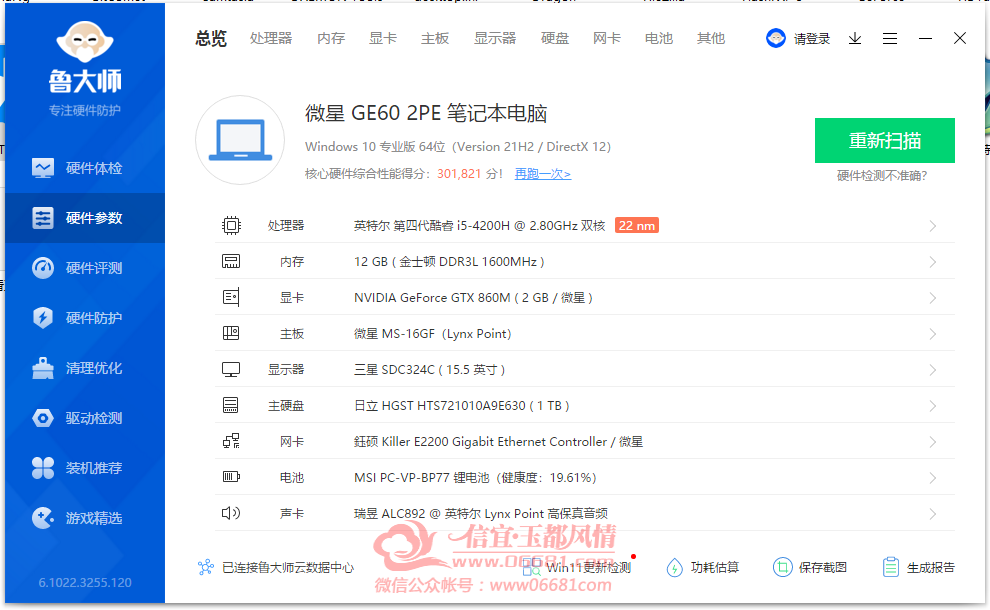Open 游戏精选 in sidebar
The image size is (990, 610).
[85, 518]
